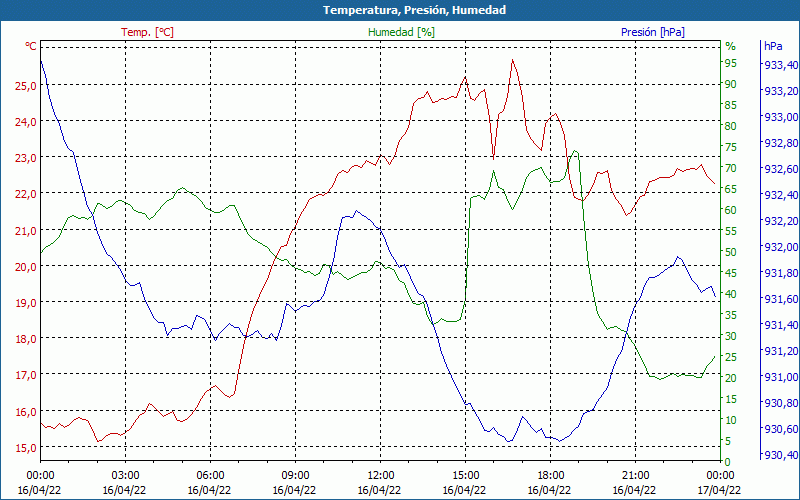
Task: Click the 22,0 temperature axis value
Action: (x=26, y=194)
